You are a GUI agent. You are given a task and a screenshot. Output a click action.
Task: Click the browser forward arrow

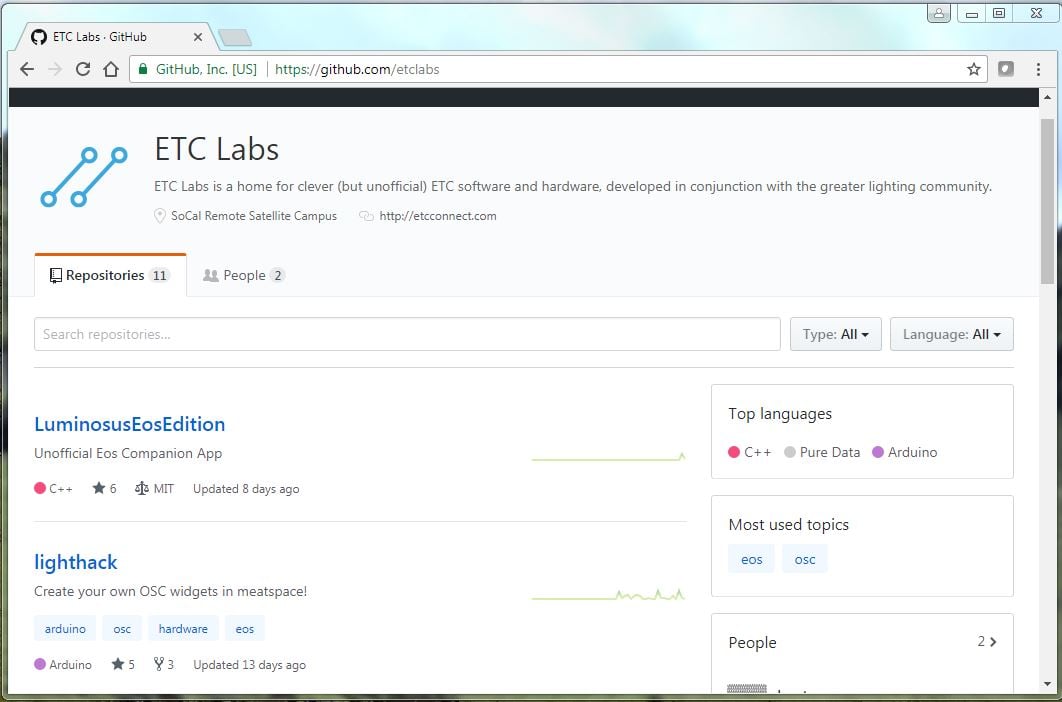55,69
